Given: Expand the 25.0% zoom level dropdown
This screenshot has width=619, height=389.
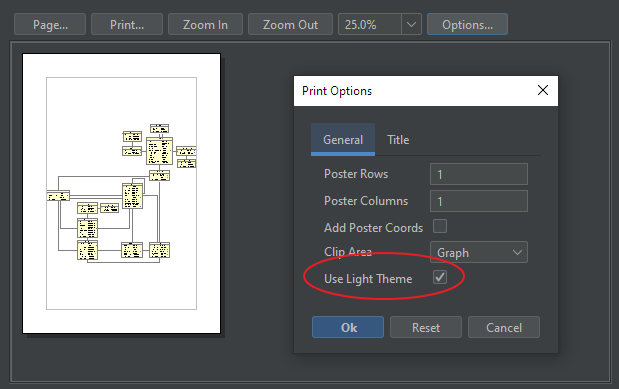Looking at the screenshot, I should coord(411,24).
